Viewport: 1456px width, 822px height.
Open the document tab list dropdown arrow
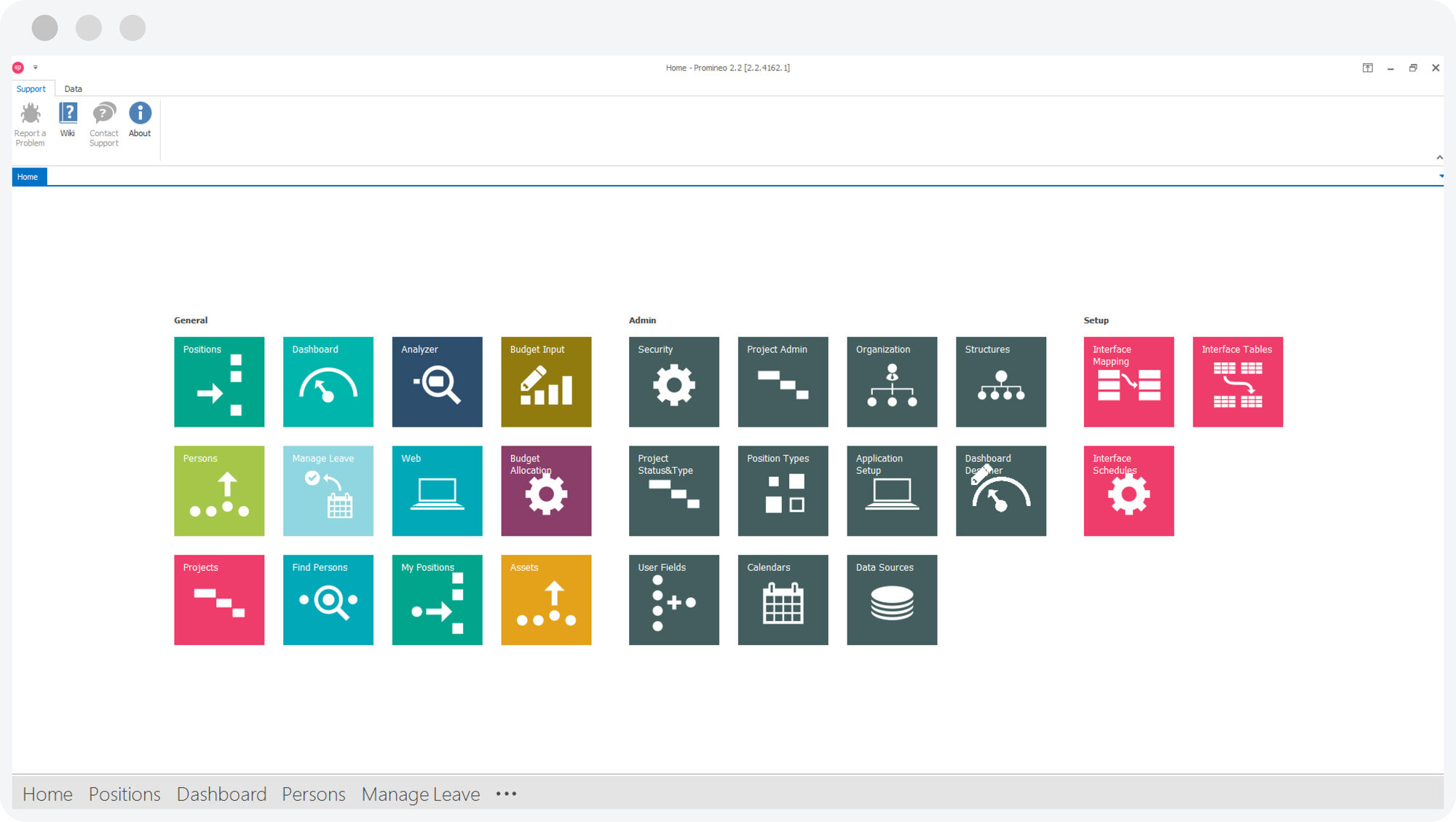[1441, 176]
